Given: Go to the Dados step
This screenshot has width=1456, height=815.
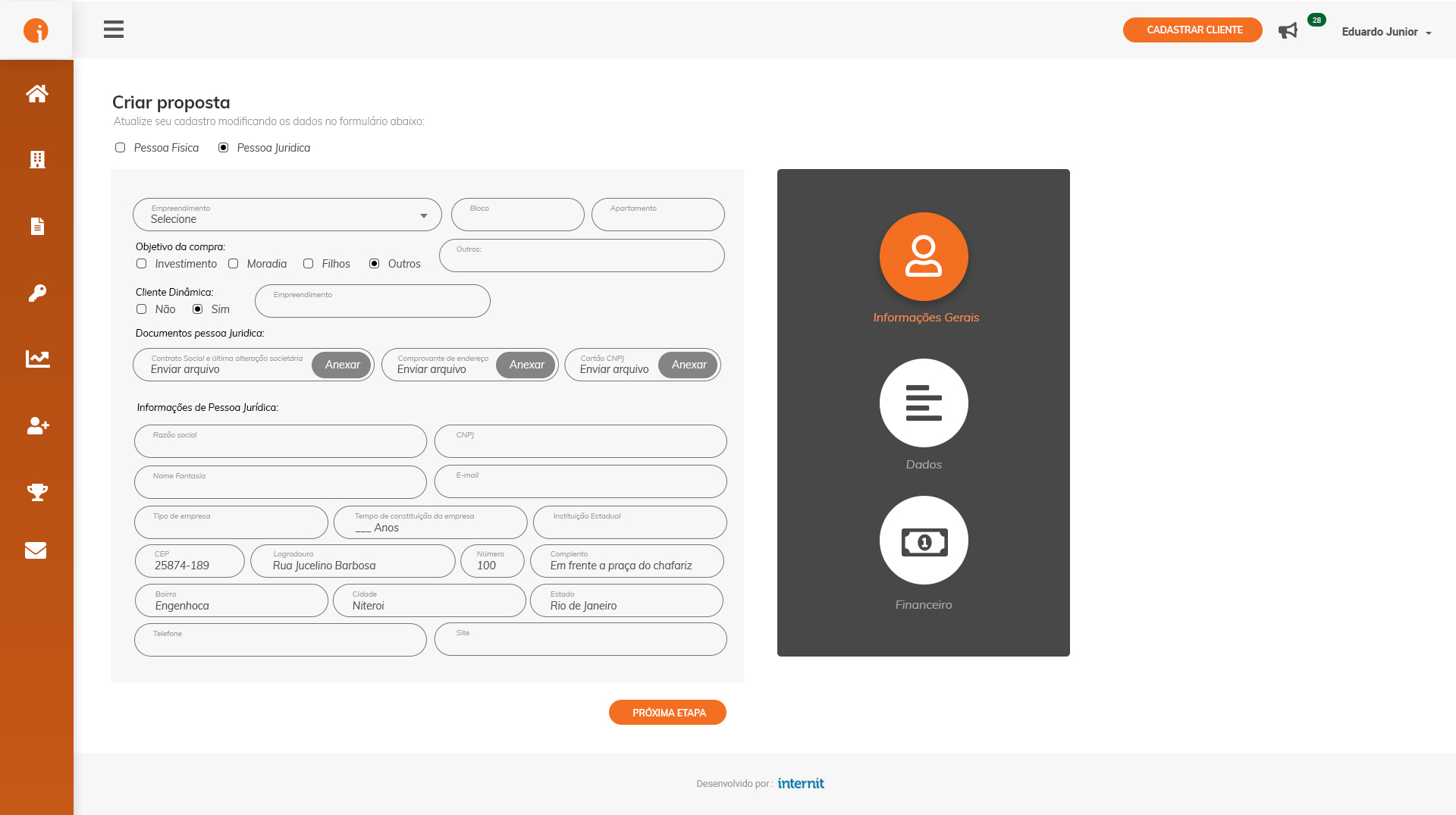Looking at the screenshot, I should coord(923,403).
